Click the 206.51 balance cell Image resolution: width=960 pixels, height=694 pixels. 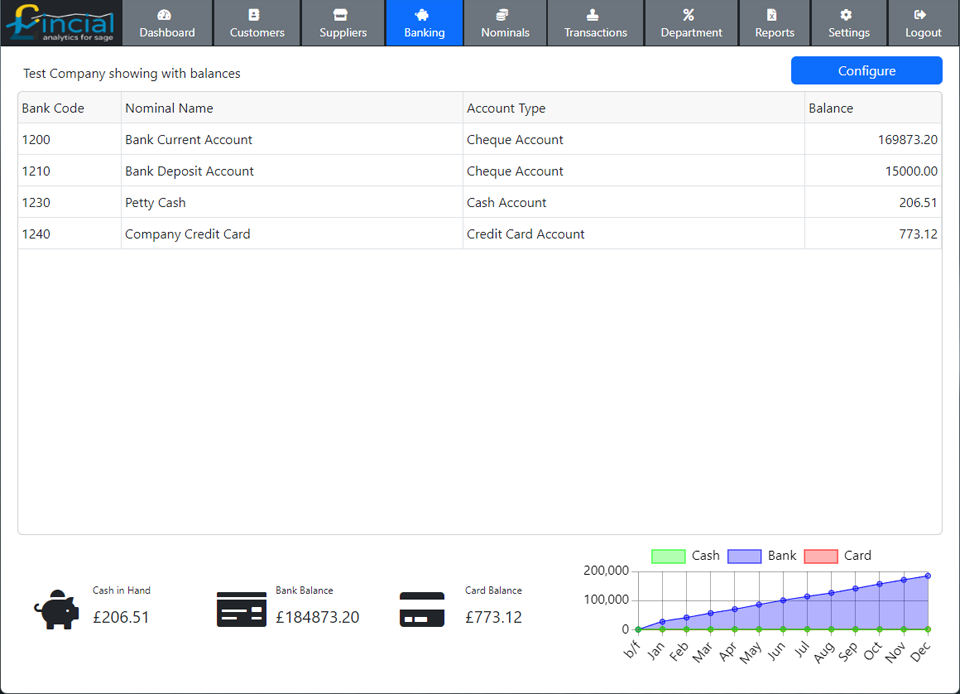point(873,203)
